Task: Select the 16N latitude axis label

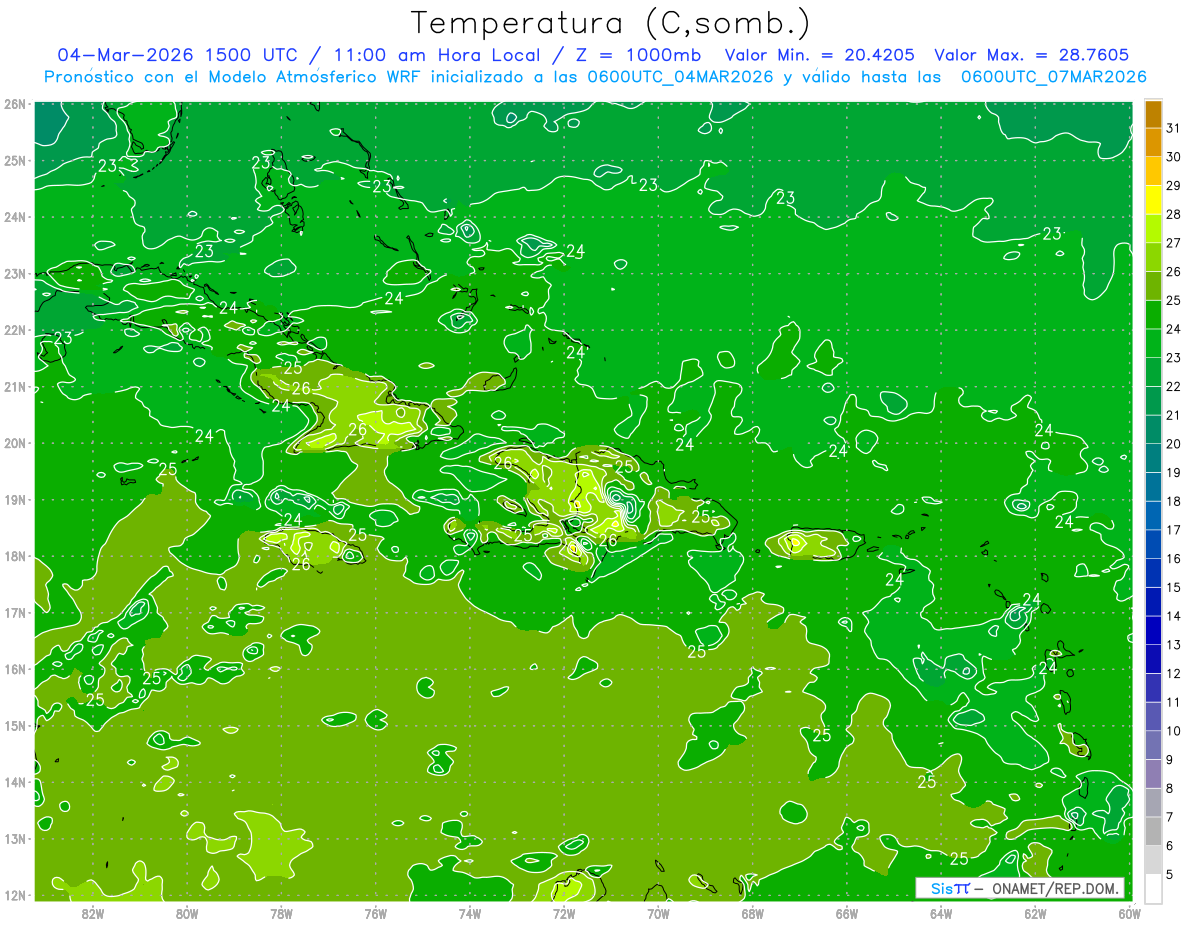Action: coord(15,669)
